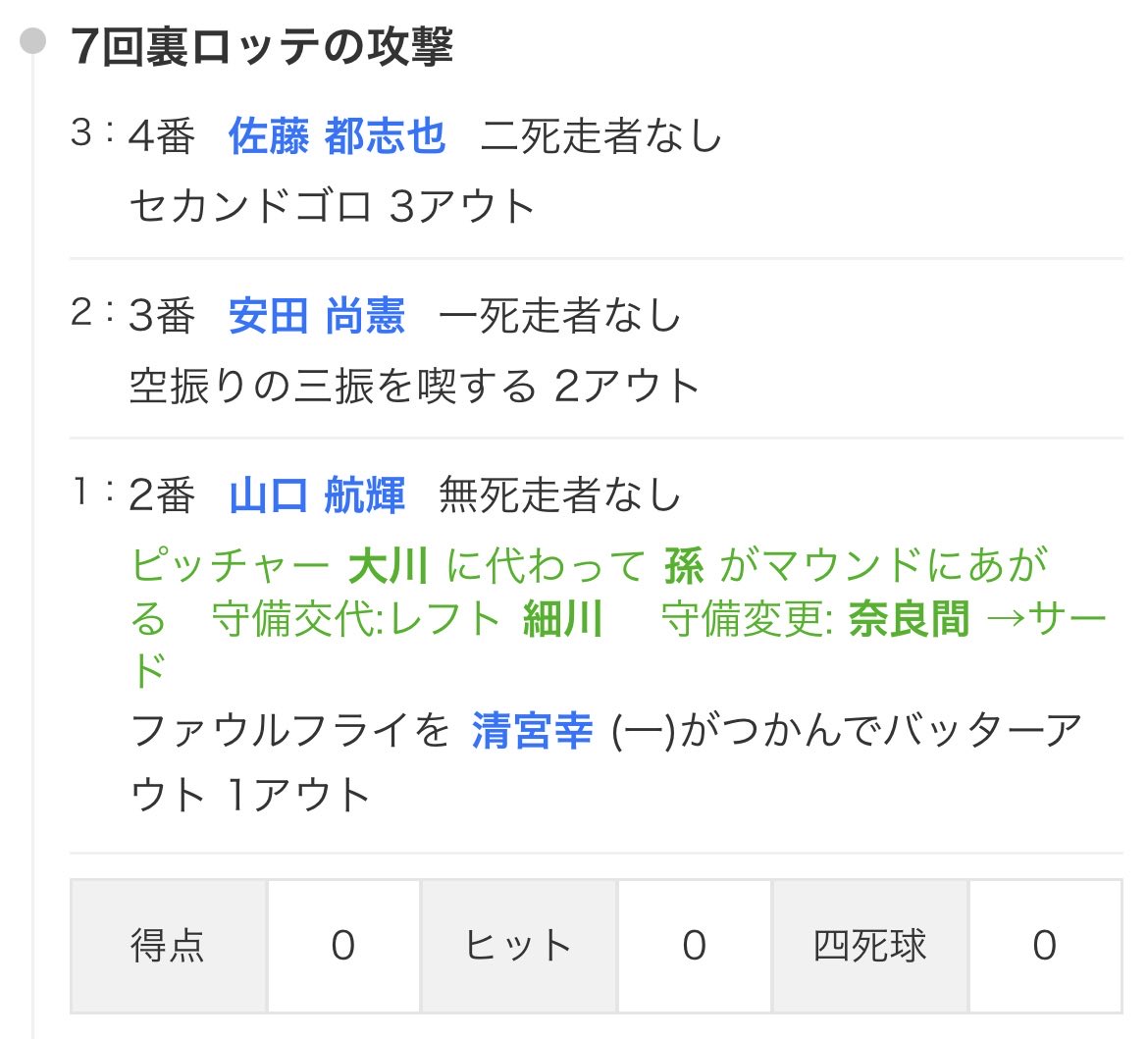The image size is (1148, 1039).
Task: Click the 四死球 table header cell
Action: pyautogui.click(x=870, y=945)
